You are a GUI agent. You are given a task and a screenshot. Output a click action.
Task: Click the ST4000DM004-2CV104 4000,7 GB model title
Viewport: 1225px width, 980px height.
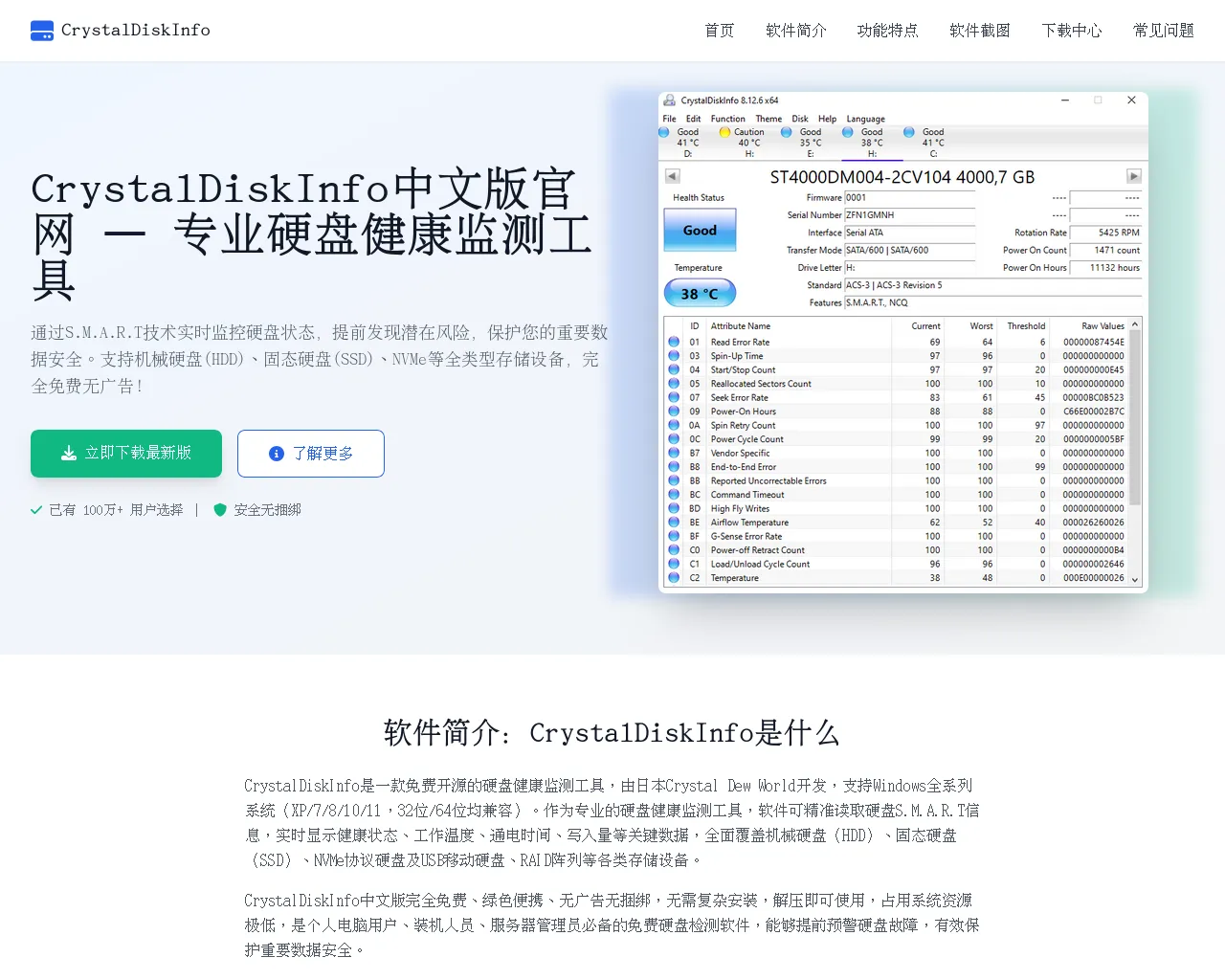tap(902, 177)
